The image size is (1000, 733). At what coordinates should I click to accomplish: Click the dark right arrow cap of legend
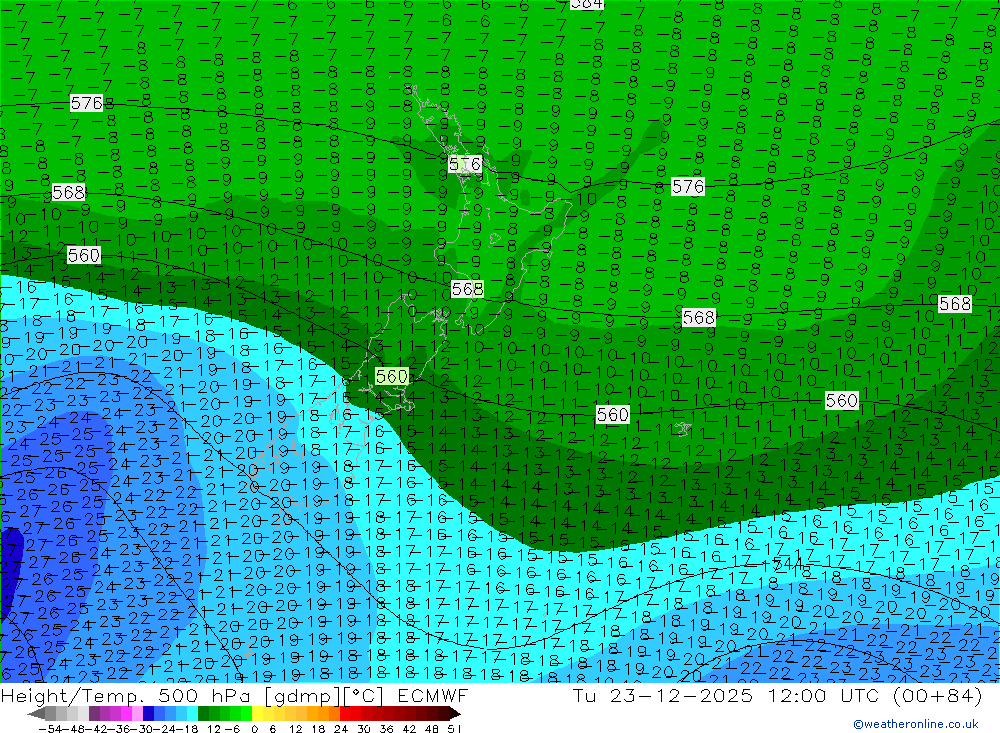(x=455, y=713)
